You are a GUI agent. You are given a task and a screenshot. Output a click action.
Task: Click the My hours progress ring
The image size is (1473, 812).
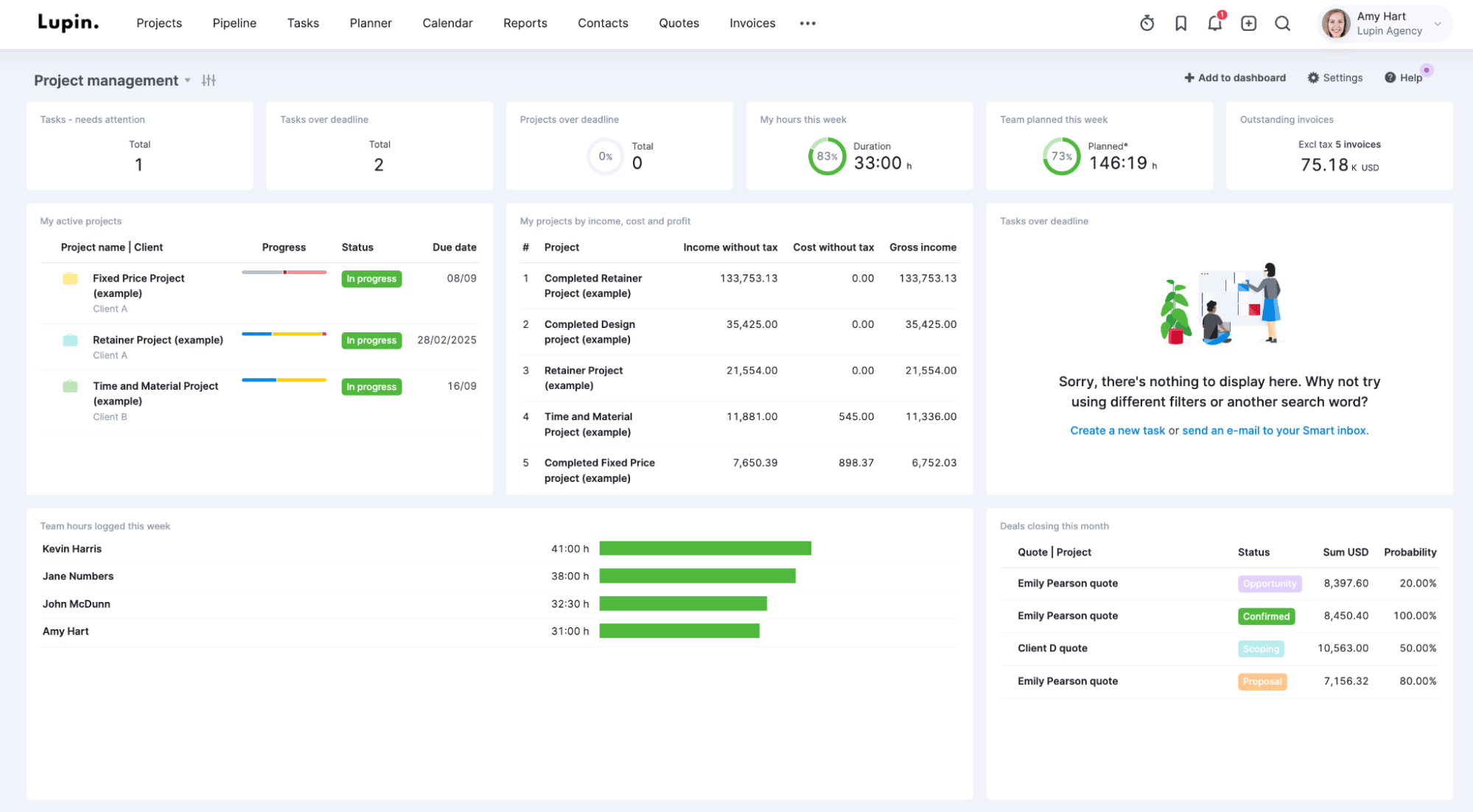(827, 156)
